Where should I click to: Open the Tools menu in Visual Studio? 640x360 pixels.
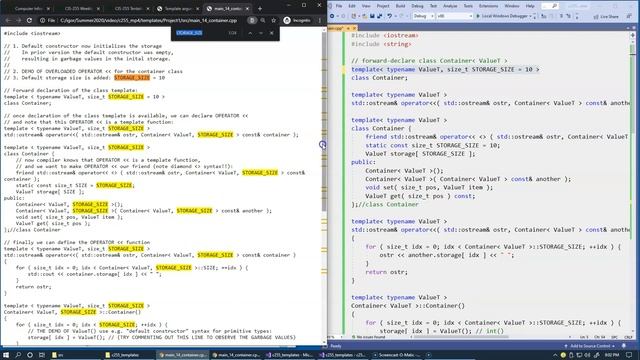pyautogui.click(x=468, y=6)
